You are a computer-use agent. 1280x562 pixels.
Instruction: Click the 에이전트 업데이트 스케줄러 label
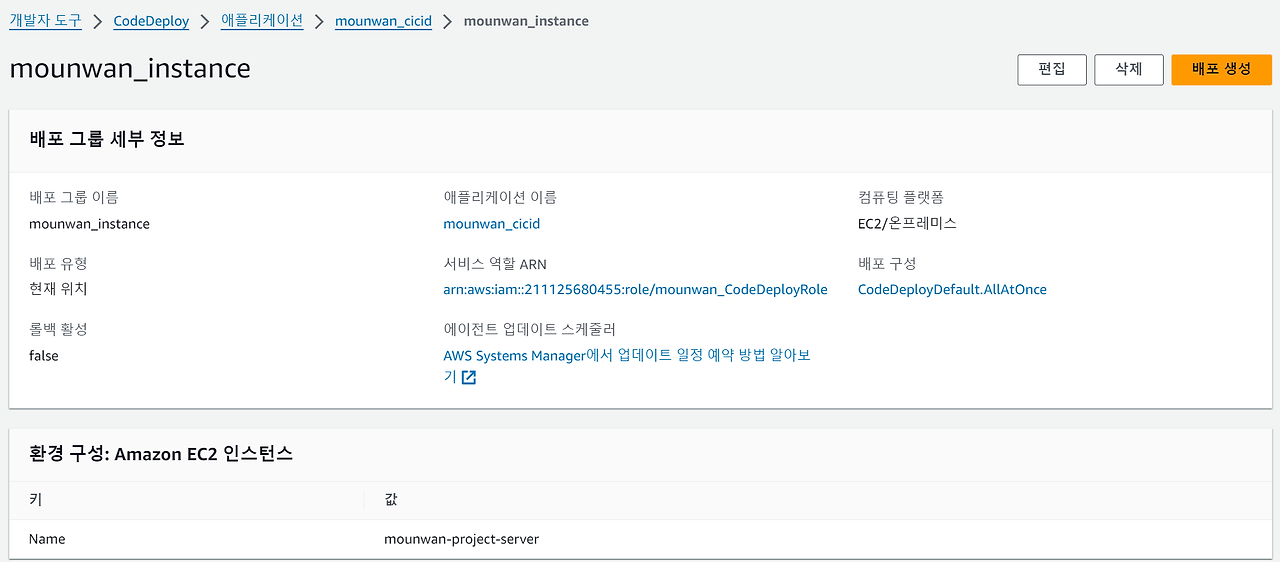(x=529, y=329)
